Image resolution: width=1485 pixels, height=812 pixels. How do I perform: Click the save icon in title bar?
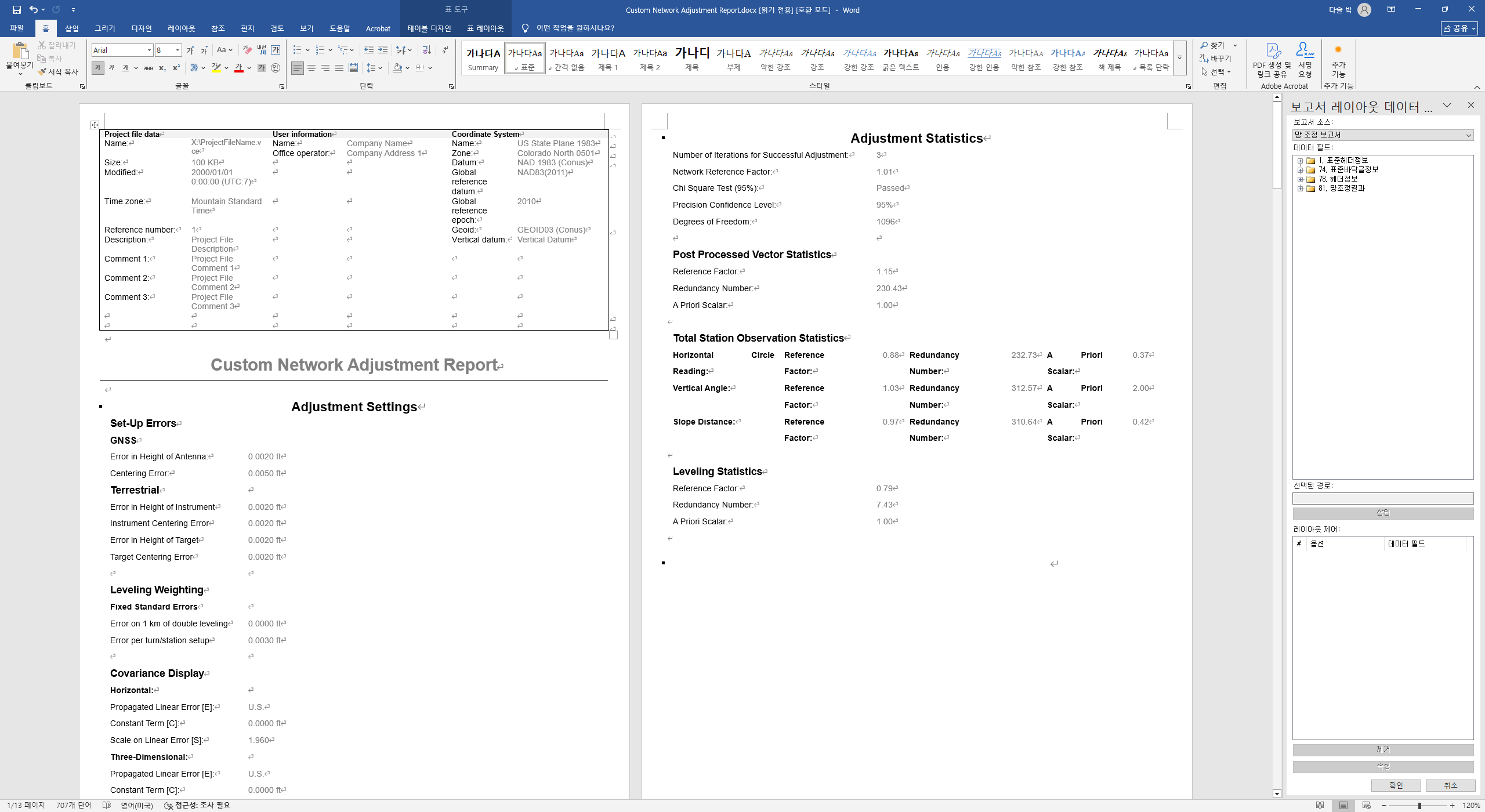click(x=16, y=9)
